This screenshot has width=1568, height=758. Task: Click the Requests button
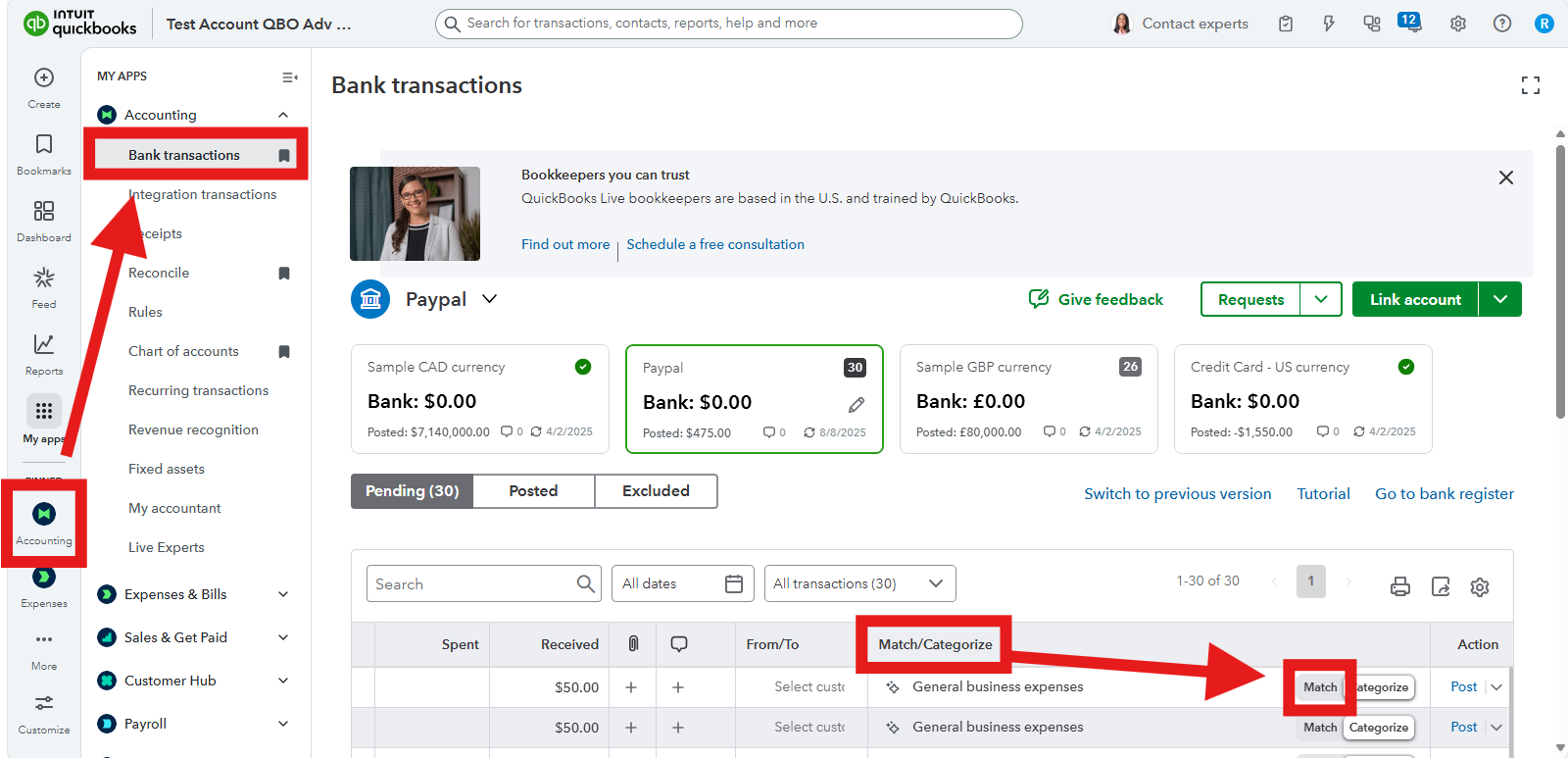(x=1250, y=299)
